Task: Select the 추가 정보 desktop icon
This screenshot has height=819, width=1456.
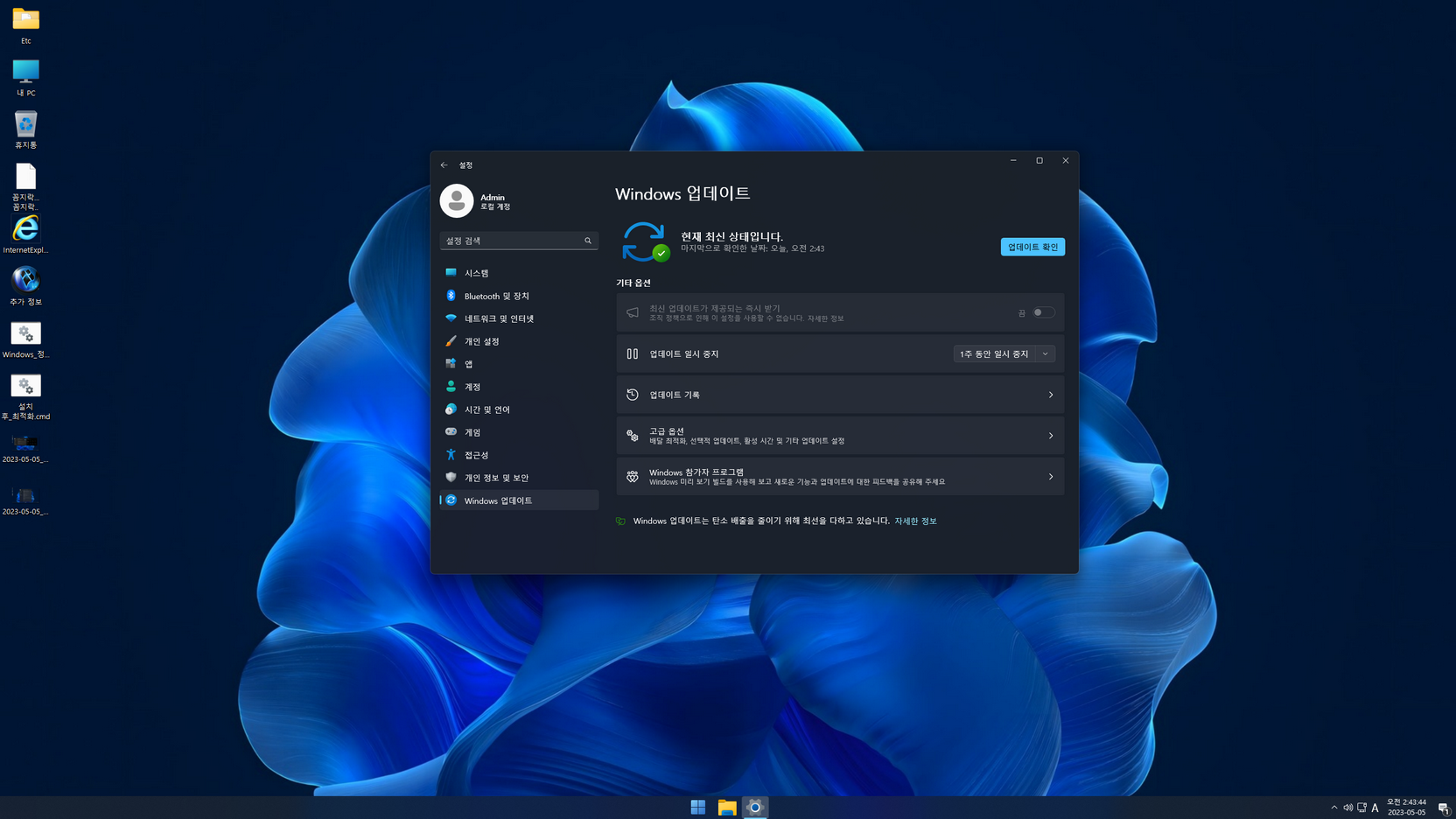Action: tap(25, 286)
